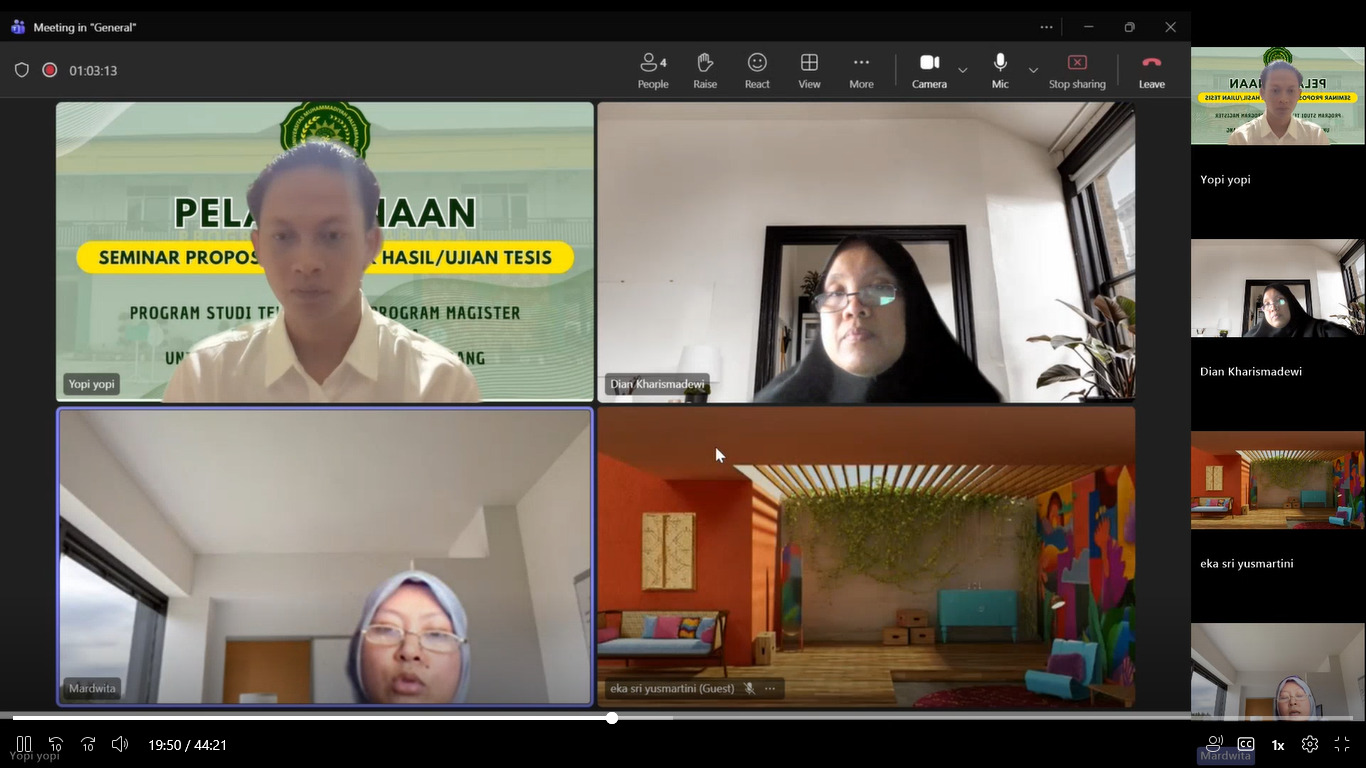Open the 1x playback speed menu
1366x768 pixels.
coord(1278,745)
